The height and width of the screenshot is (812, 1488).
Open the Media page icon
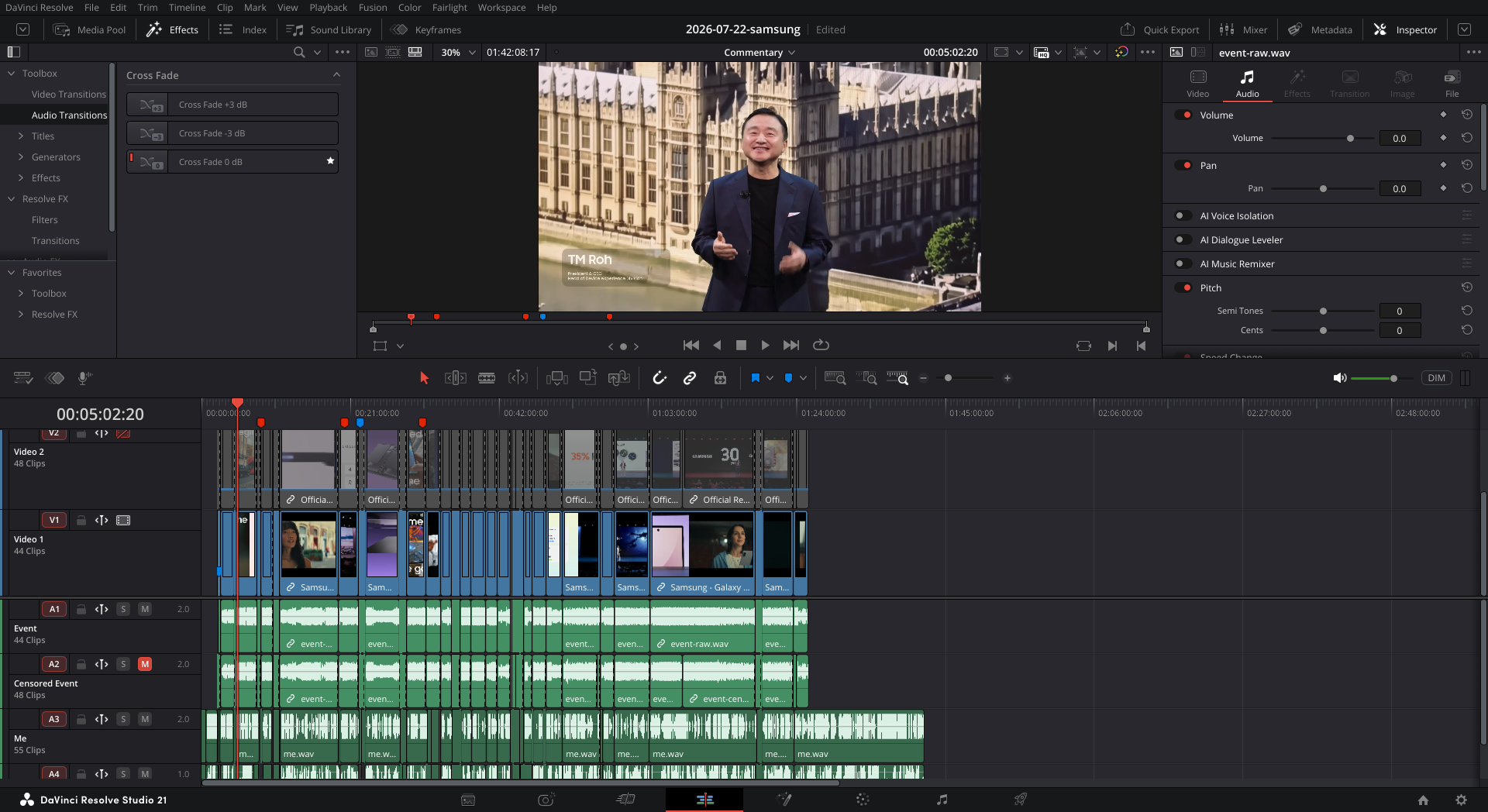tap(468, 800)
